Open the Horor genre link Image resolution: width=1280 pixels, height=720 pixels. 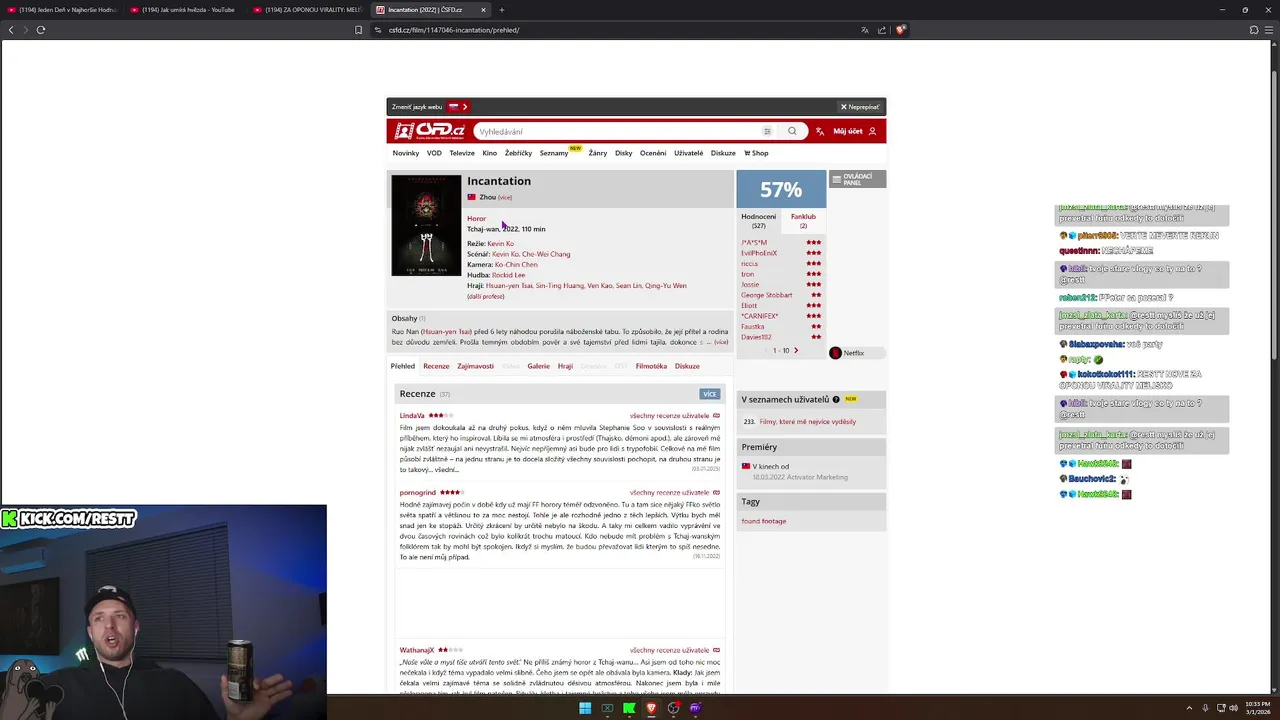[x=476, y=219]
